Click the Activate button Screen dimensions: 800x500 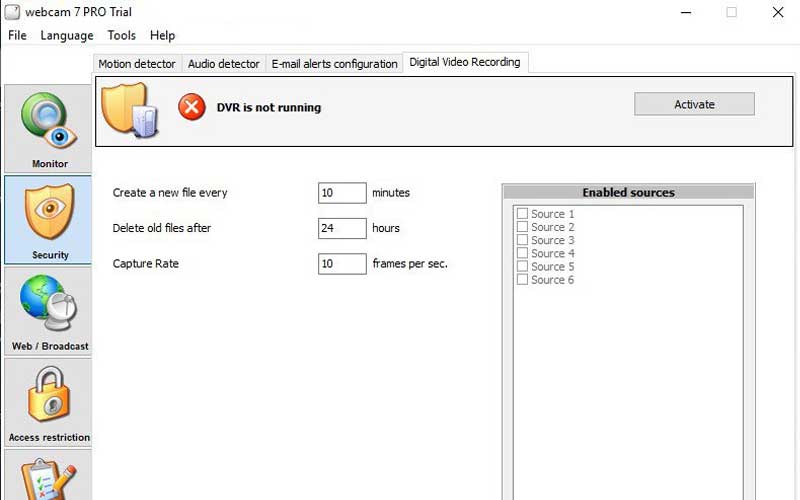point(694,104)
